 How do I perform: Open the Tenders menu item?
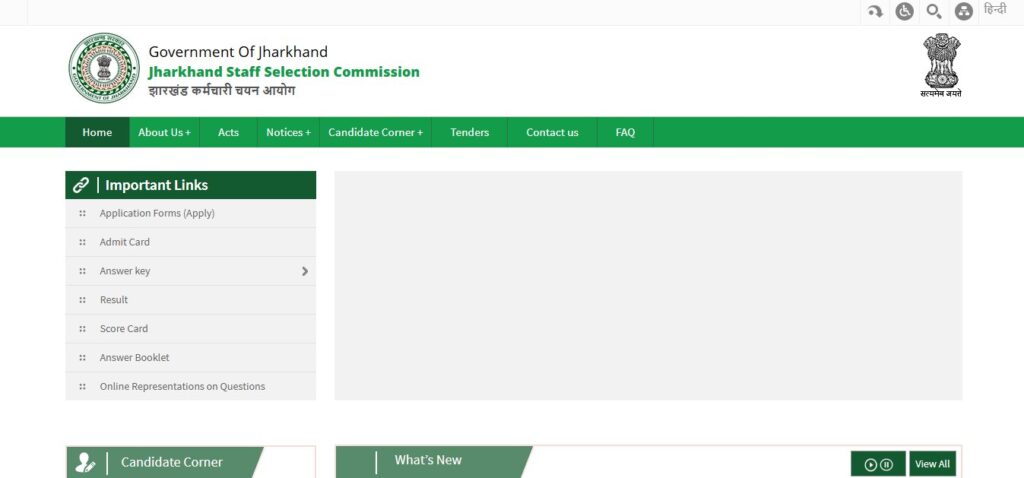pyautogui.click(x=470, y=132)
